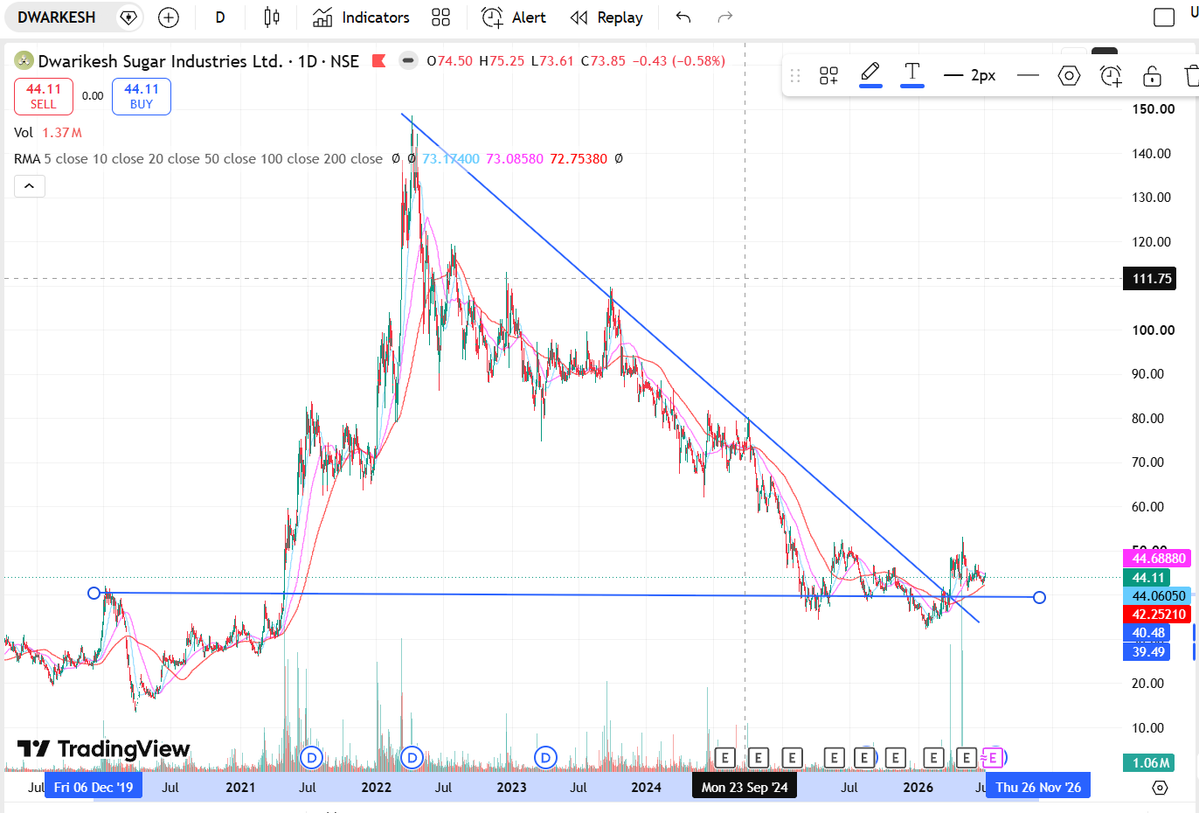Click the 44.11 current price label
Image resolution: width=1199 pixels, height=813 pixels.
point(1147,577)
